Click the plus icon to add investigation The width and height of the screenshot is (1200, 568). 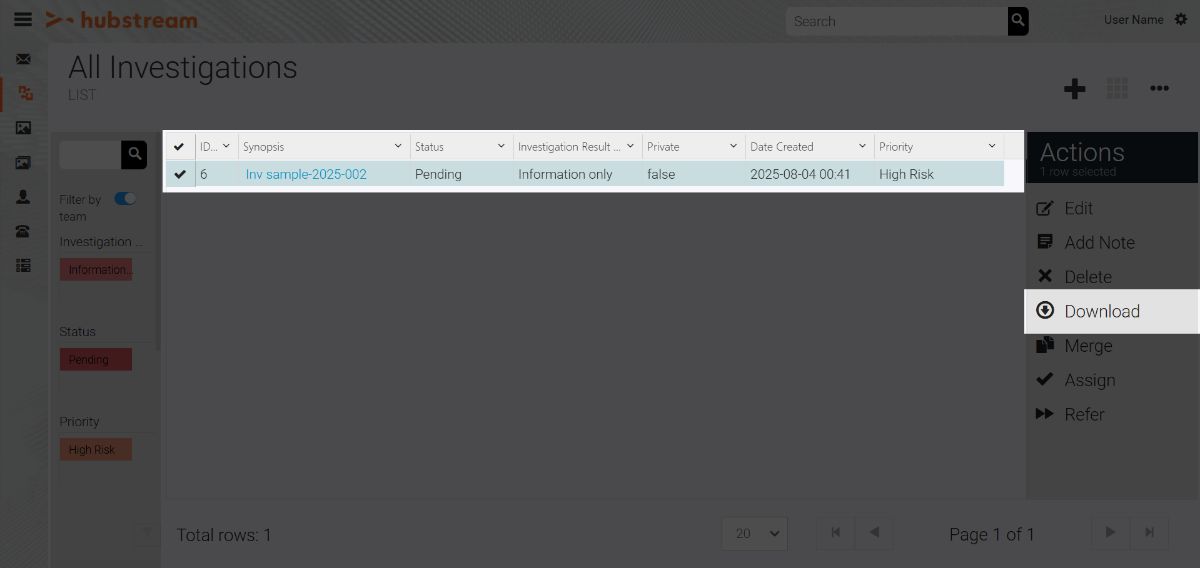tap(1075, 89)
